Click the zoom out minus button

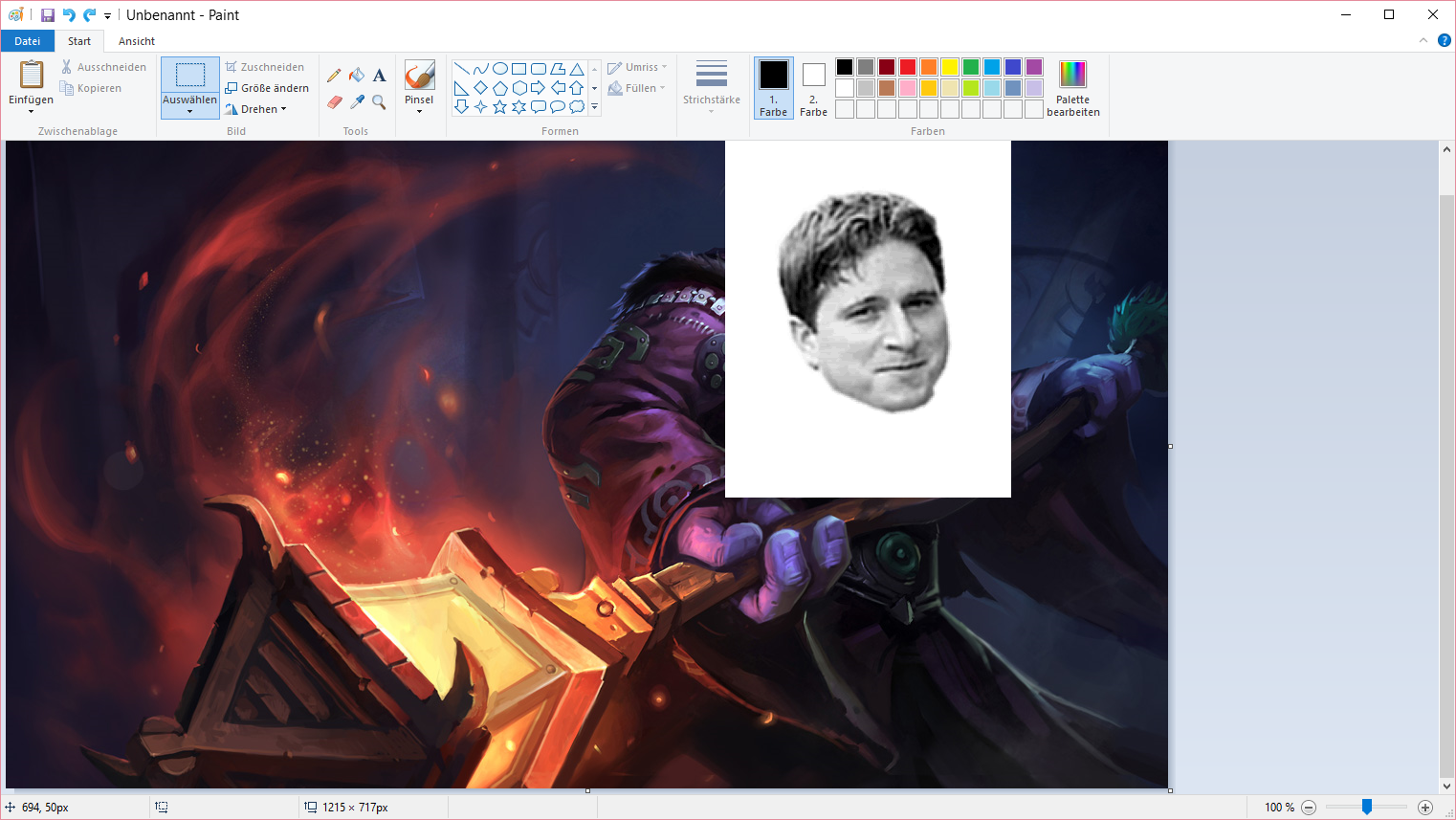1309,808
